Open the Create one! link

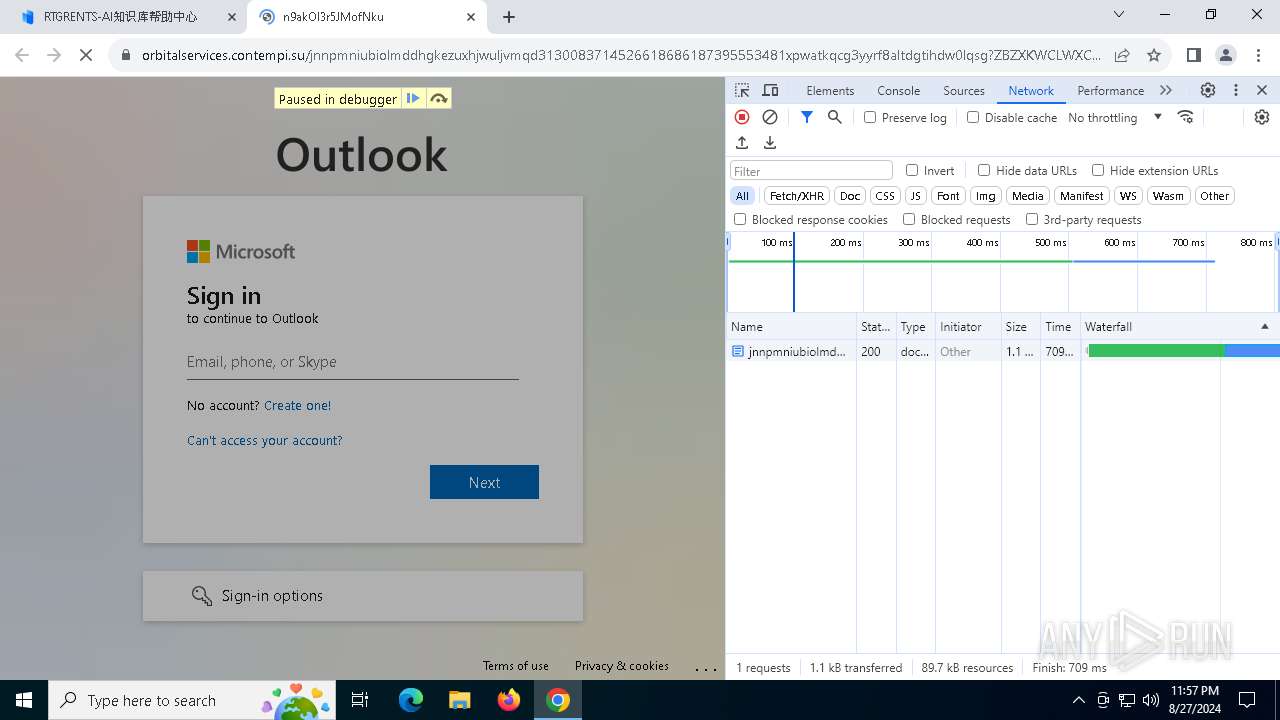tap(297, 405)
